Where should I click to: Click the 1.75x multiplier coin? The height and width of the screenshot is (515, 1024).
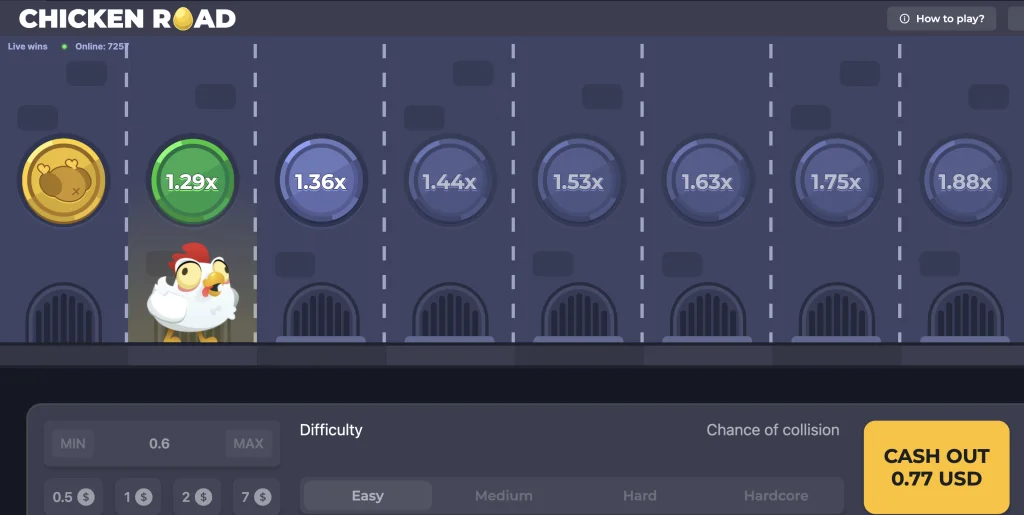click(x=836, y=181)
